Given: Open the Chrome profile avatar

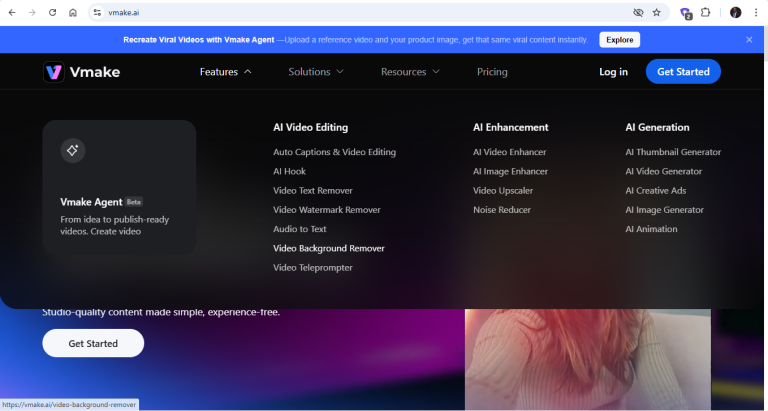Looking at the screenshot, I should [x=735, y=13].
